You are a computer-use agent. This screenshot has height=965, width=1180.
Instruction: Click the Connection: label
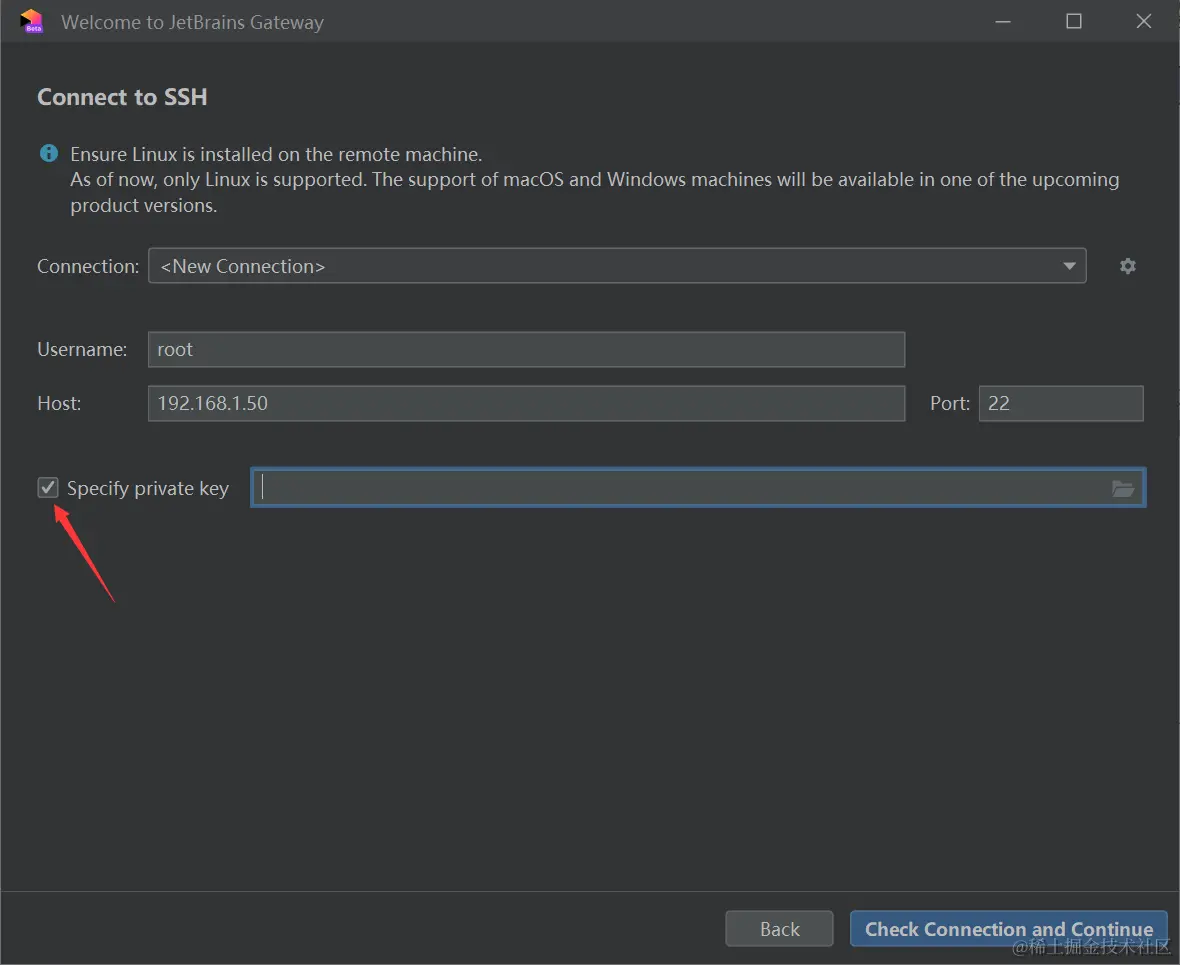[x=88, y=266]
